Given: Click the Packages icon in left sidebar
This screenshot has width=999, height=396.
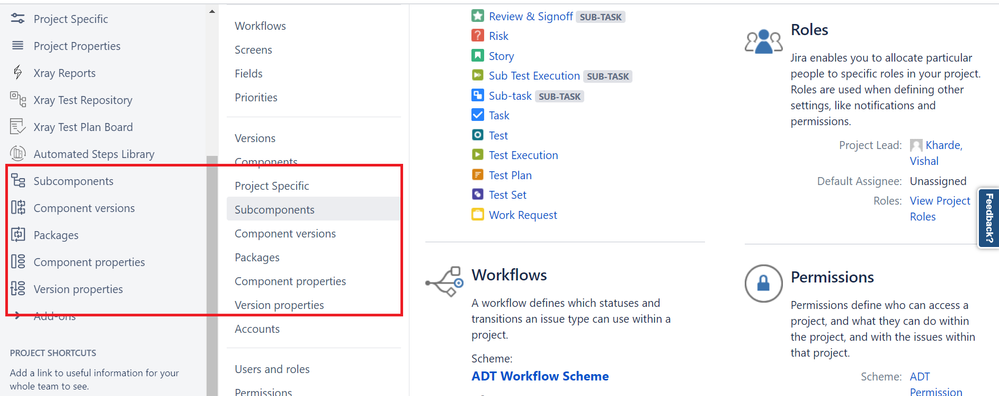Looking at the screenshot, I should point(18,235).
